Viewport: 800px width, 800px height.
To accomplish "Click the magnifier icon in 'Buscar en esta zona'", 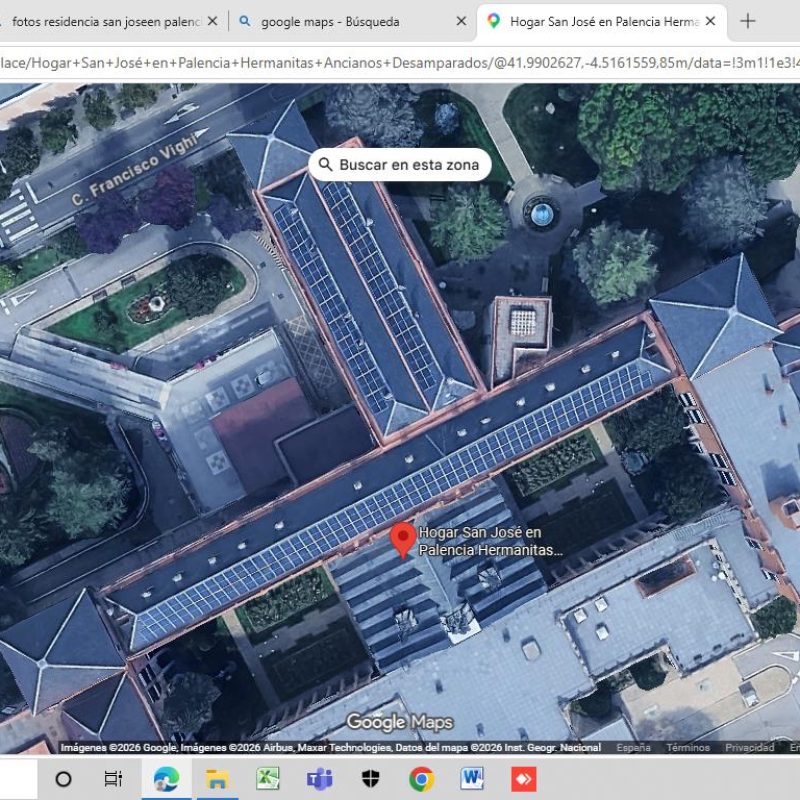I will [x=326, y=164].
